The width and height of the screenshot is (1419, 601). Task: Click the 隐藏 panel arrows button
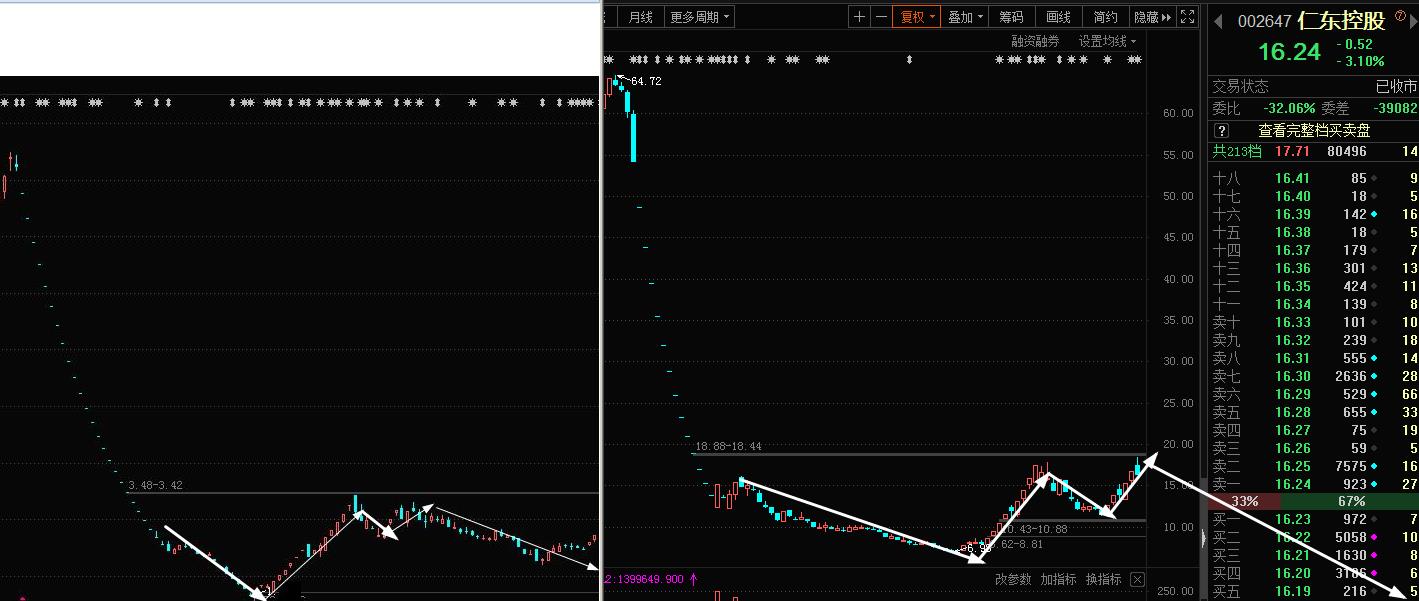click(1152, 16)
